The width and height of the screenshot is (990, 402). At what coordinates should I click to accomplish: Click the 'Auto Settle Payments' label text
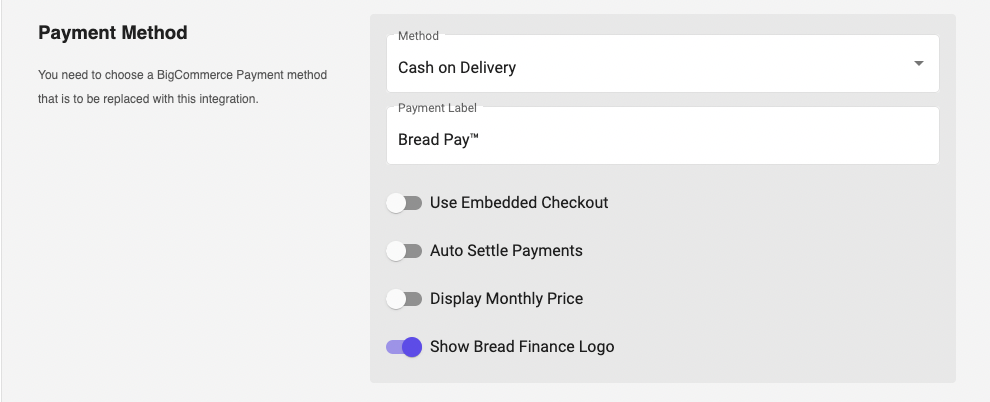pos(506,251)
